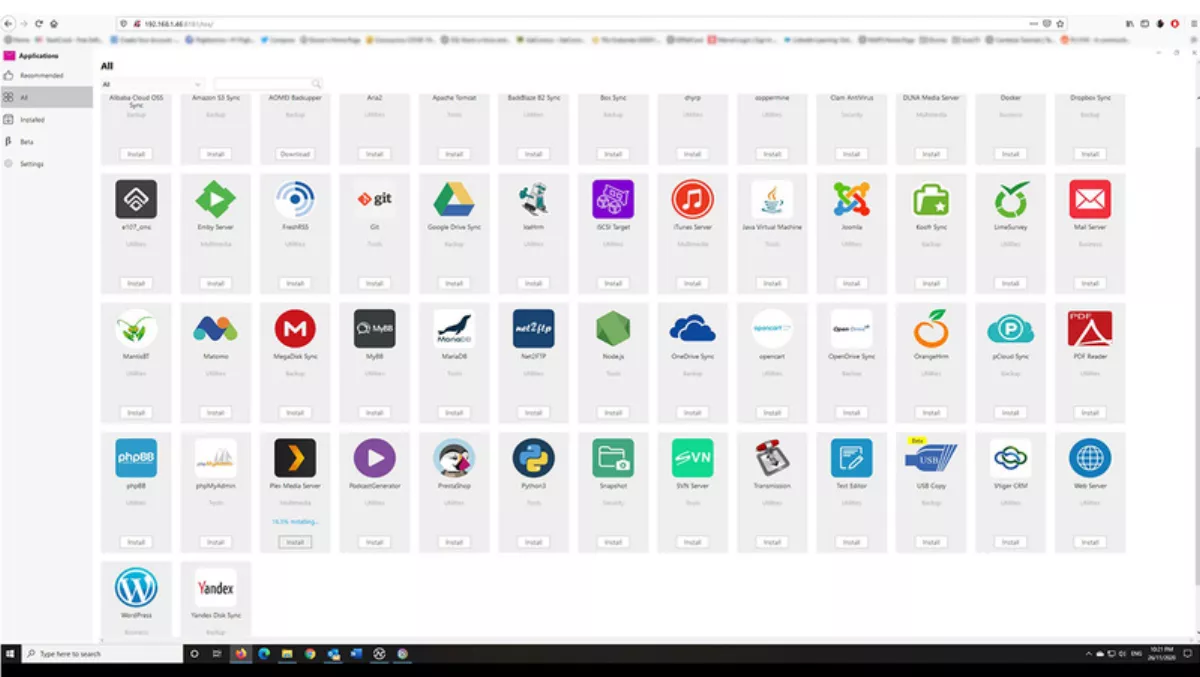Install the Web Server app
Screen dimensions: 1200x677
1090,542
